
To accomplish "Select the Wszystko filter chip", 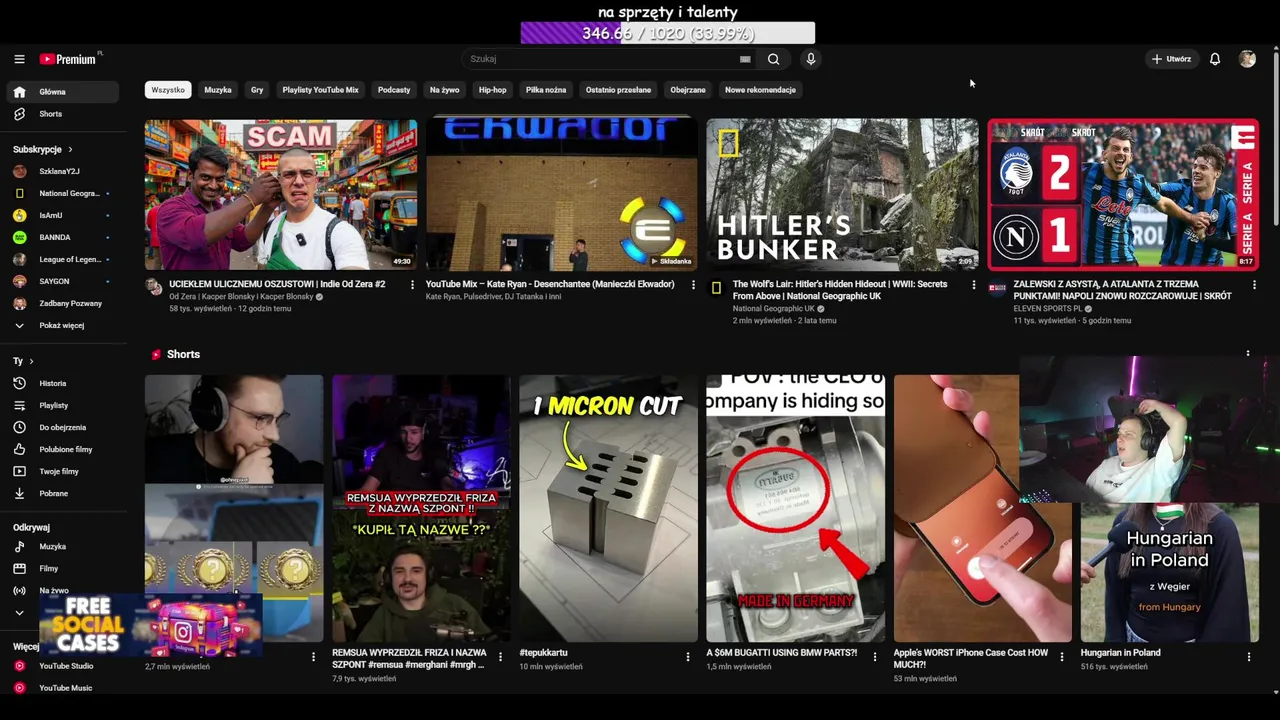I will (x=168, y=90).
